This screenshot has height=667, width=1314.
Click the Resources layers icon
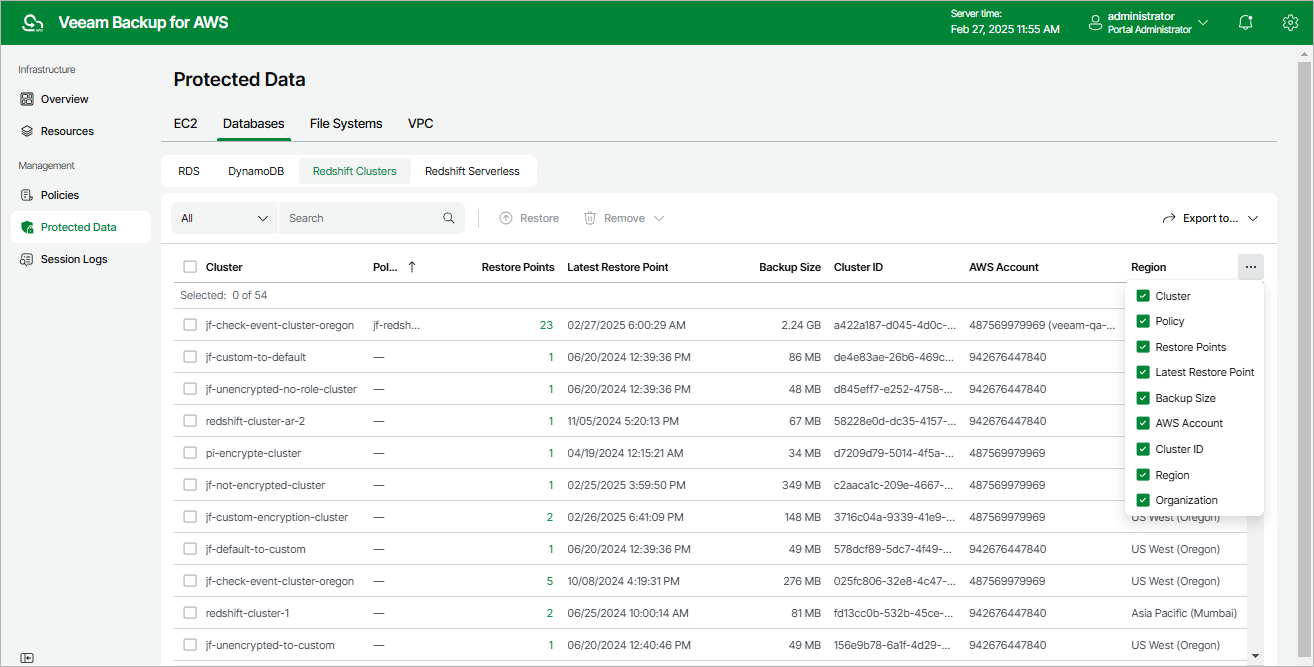click(27, 131)
